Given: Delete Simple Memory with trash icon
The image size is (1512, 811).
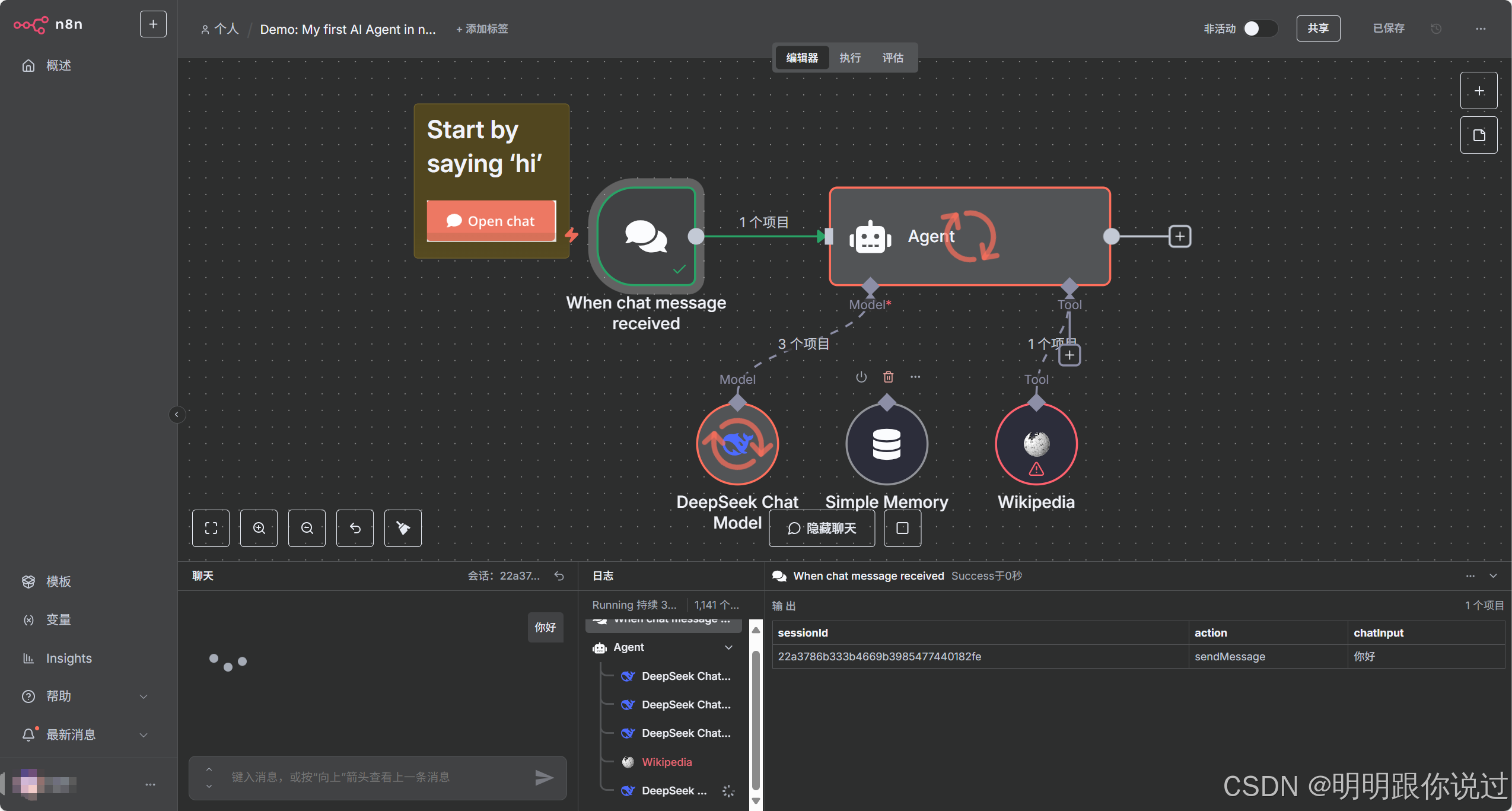Looking at the screenshot, I should (x=888, y=377).
